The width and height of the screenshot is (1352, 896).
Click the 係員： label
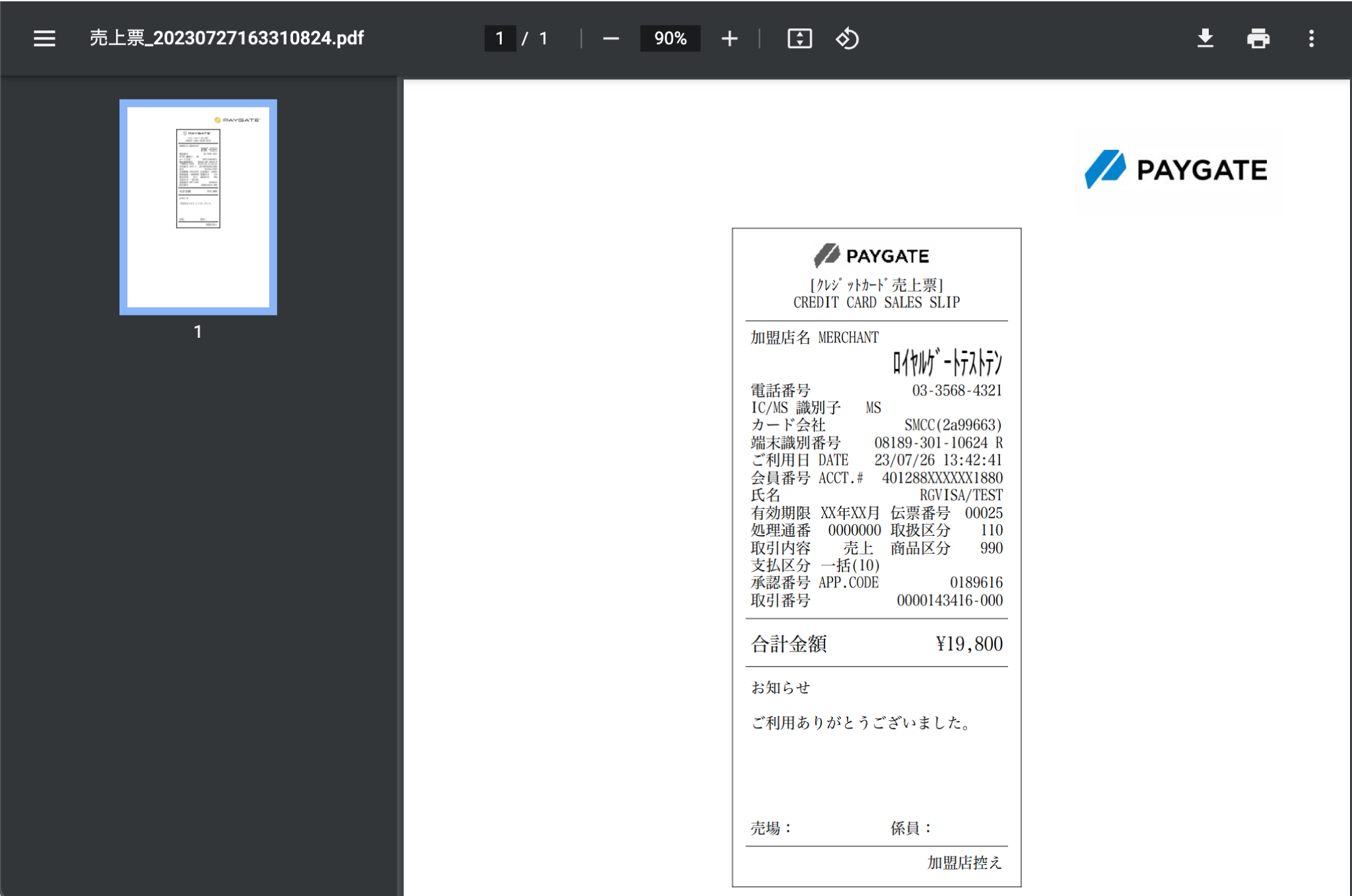911,828
